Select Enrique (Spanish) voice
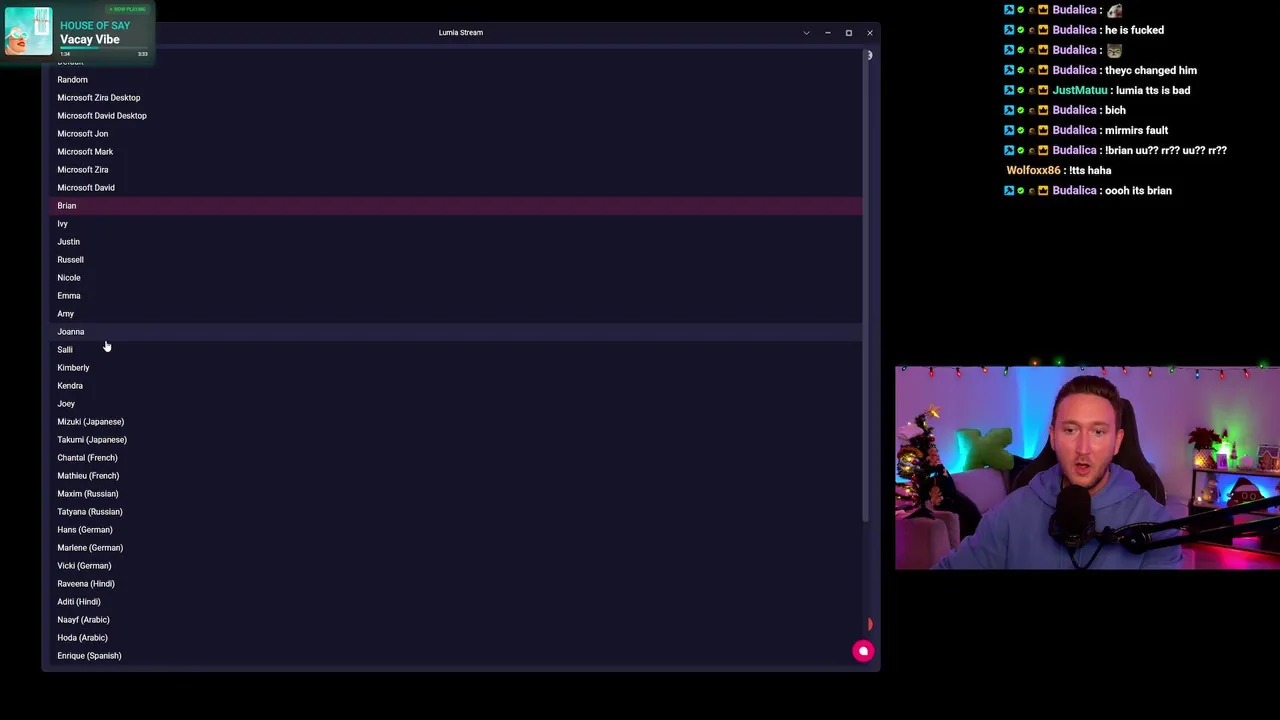1280x720 pixels. coord(455,656)
